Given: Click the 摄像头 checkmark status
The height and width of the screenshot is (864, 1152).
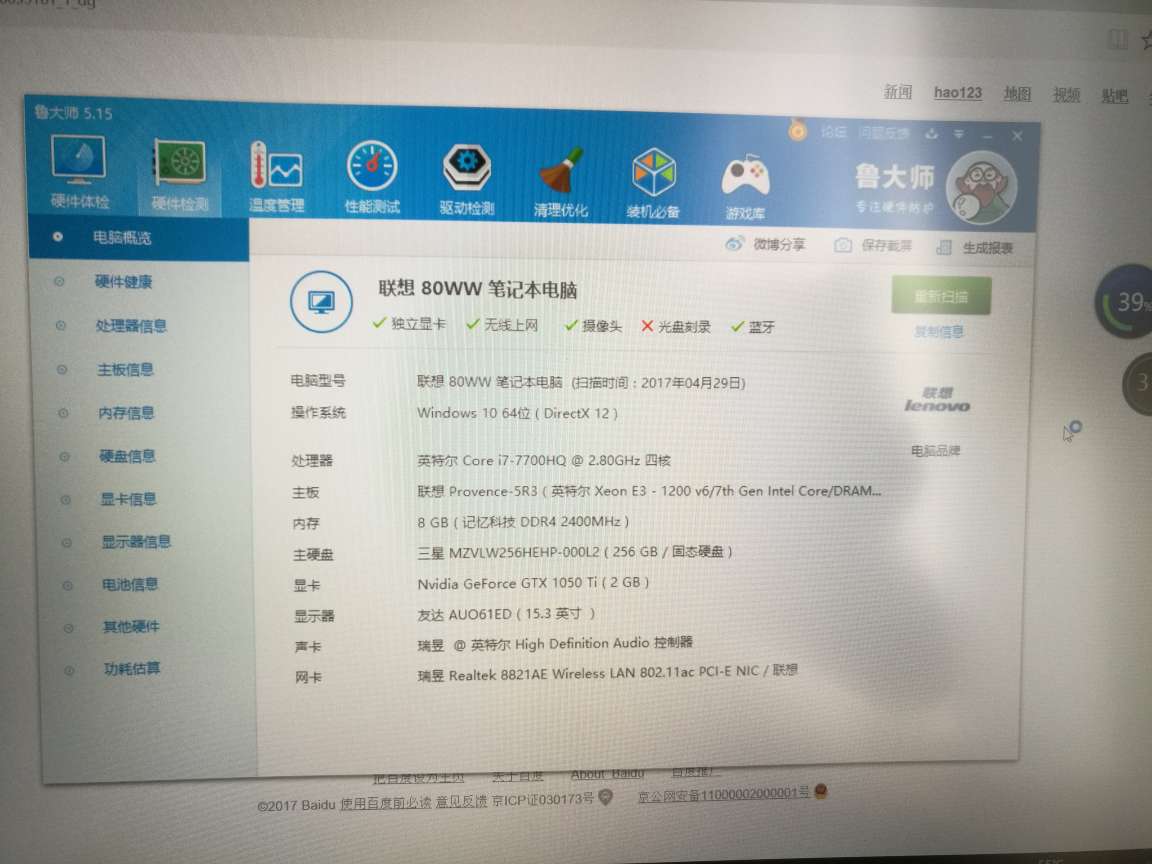Looking at the screenshot, I should 593,325.
